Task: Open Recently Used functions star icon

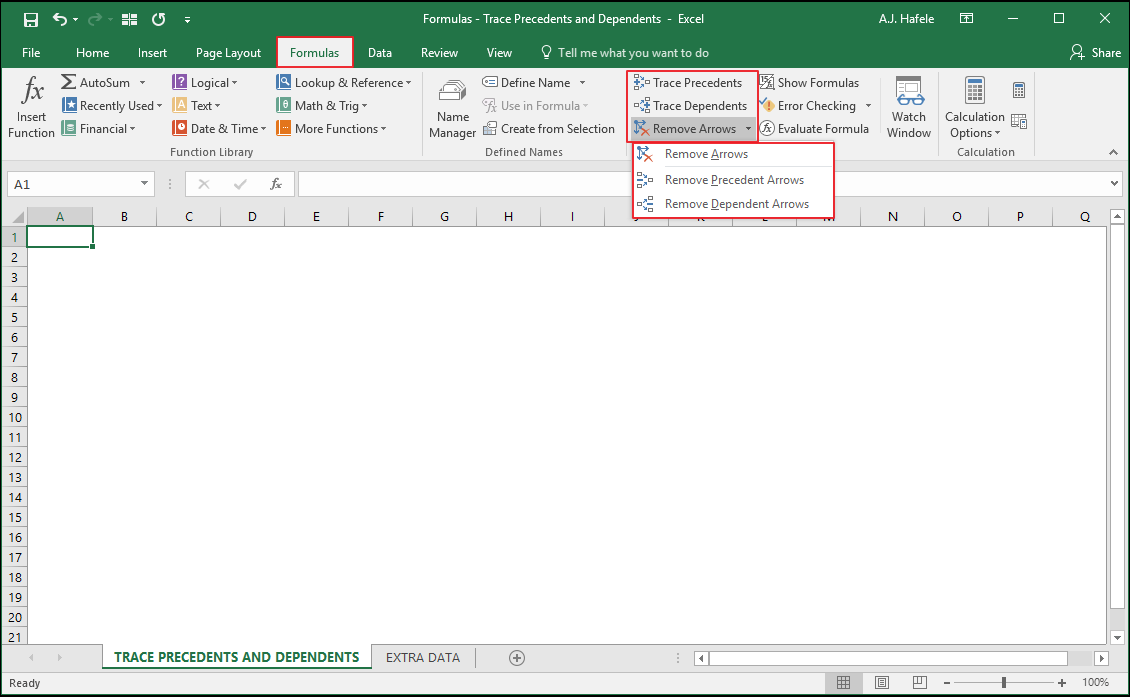Action: (69, 105)
